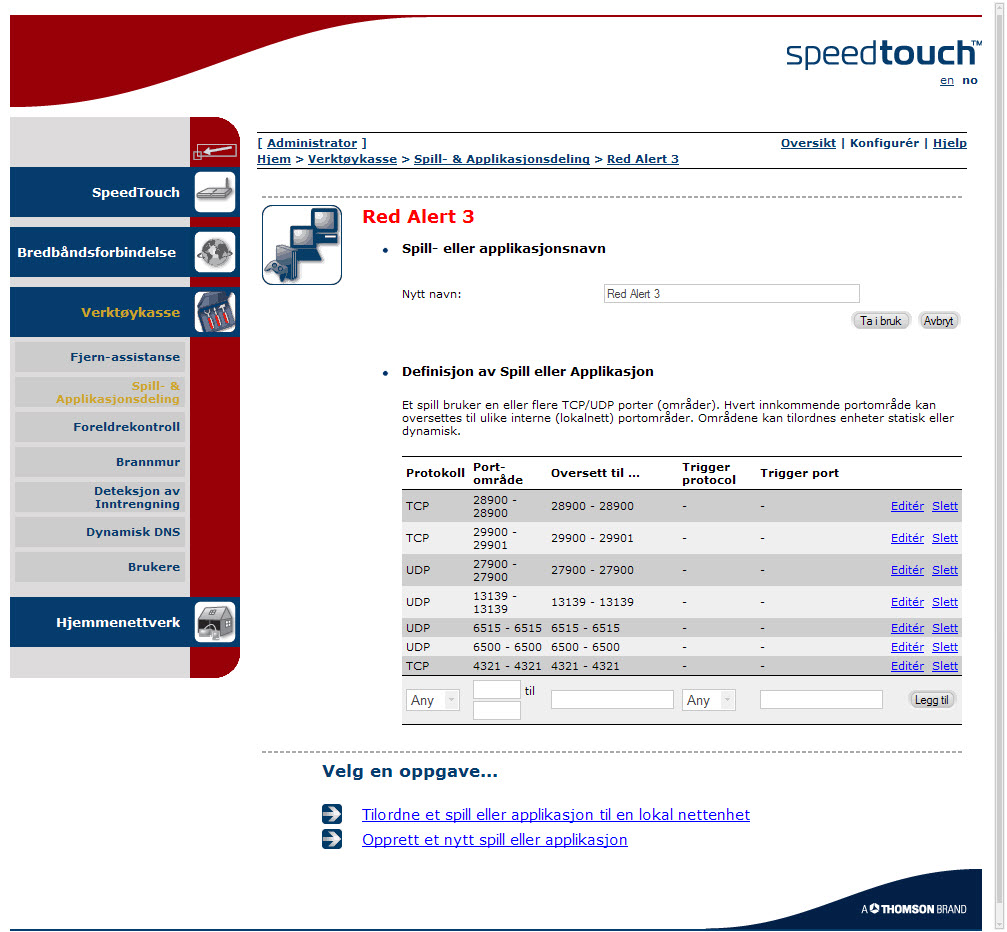
Task: Edit the UDP 6515 port rule
Action: point(907,628)
